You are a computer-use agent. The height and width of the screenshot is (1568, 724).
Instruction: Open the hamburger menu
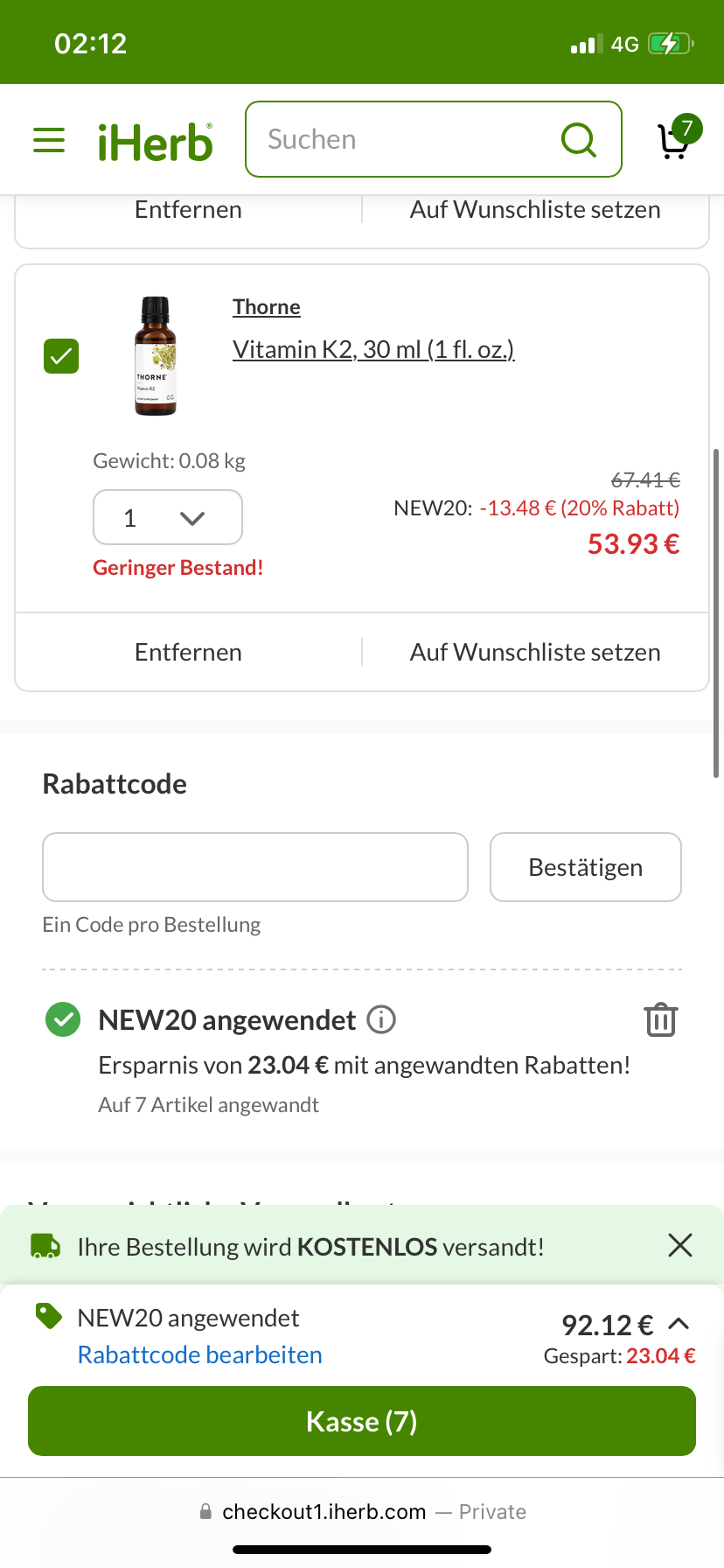[49, 140]
